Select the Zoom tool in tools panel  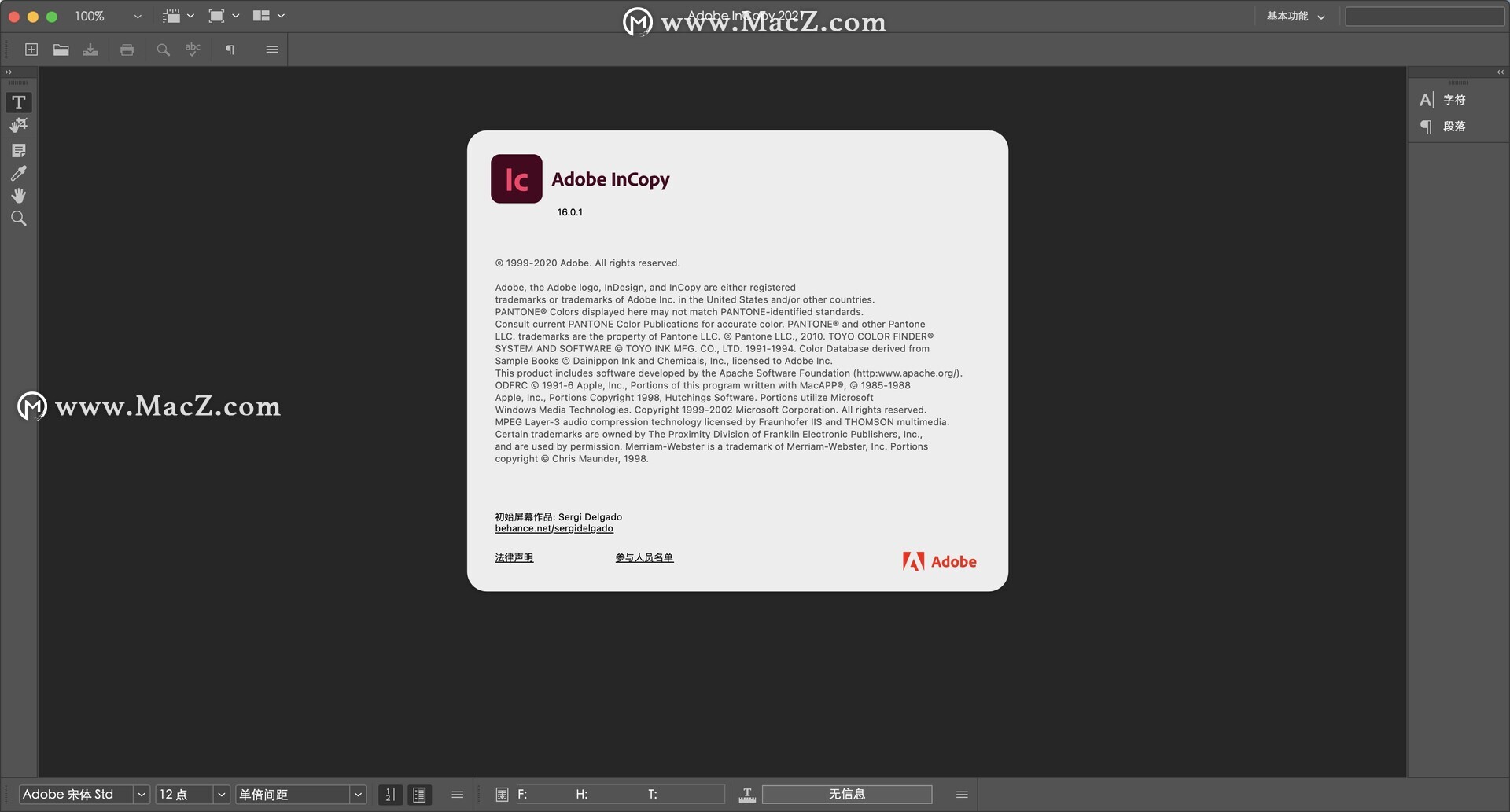point(19,219)
